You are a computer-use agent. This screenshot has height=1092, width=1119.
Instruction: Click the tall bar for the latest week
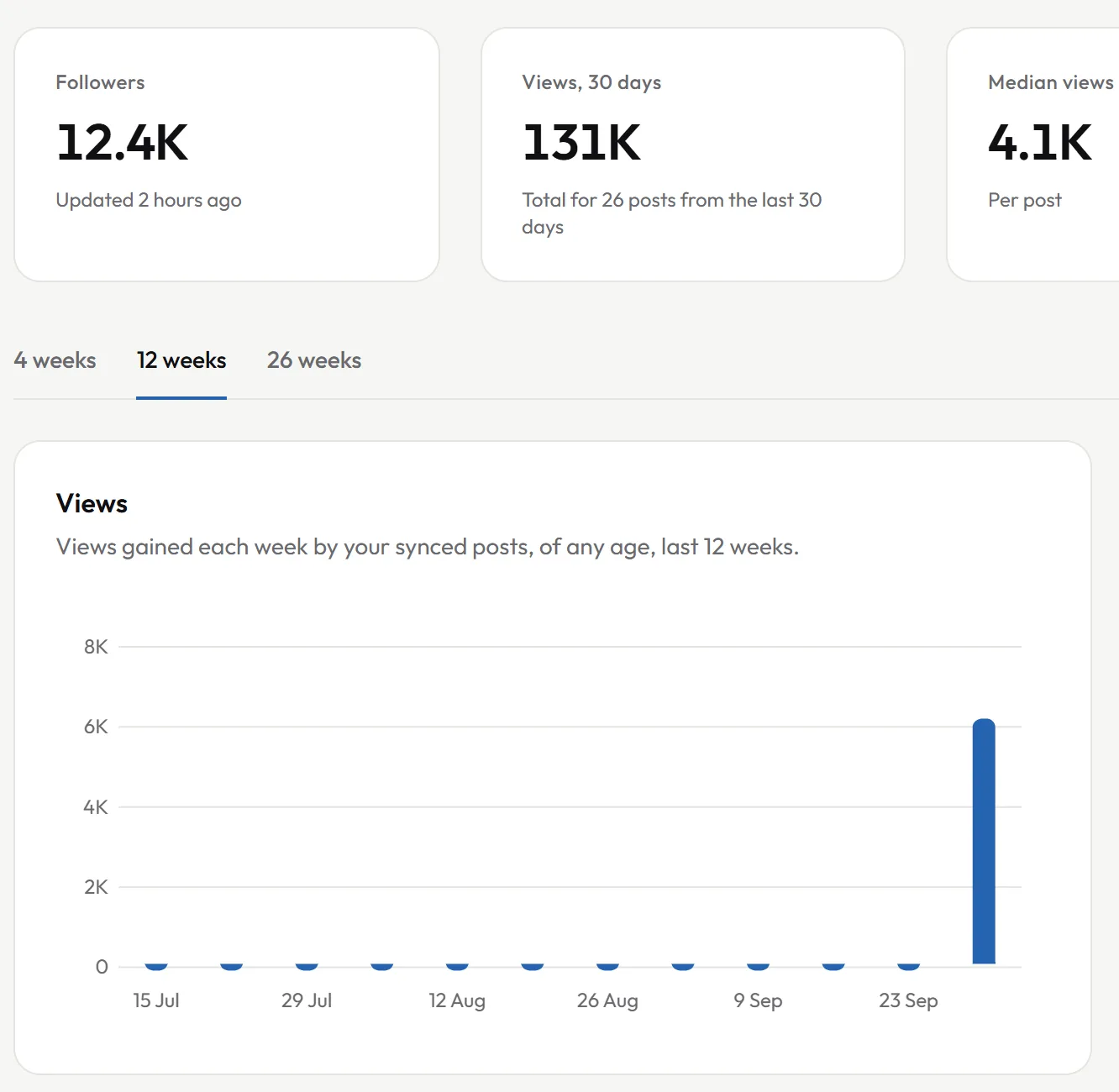tap(984, 841)
